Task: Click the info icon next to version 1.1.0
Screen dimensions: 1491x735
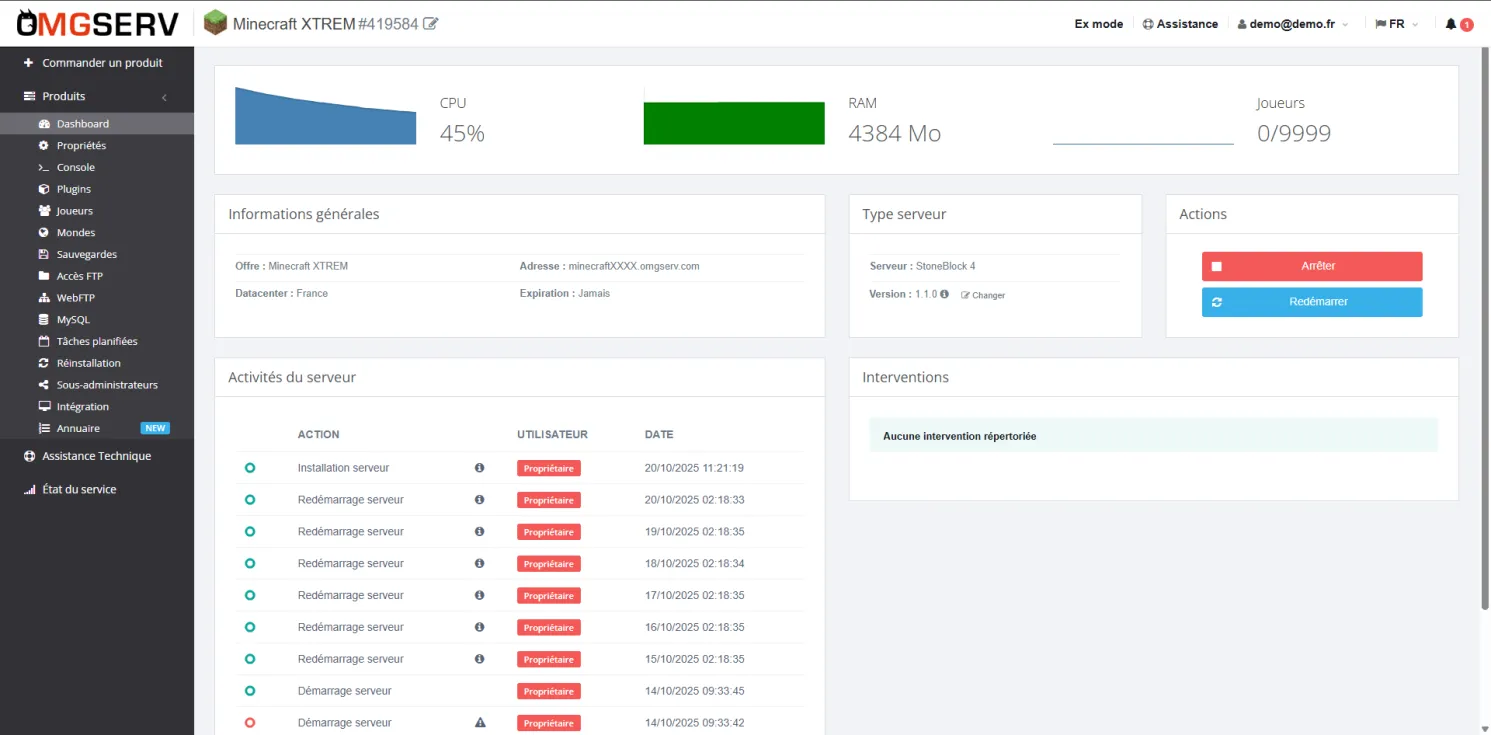Action: [x=945, y=295]
